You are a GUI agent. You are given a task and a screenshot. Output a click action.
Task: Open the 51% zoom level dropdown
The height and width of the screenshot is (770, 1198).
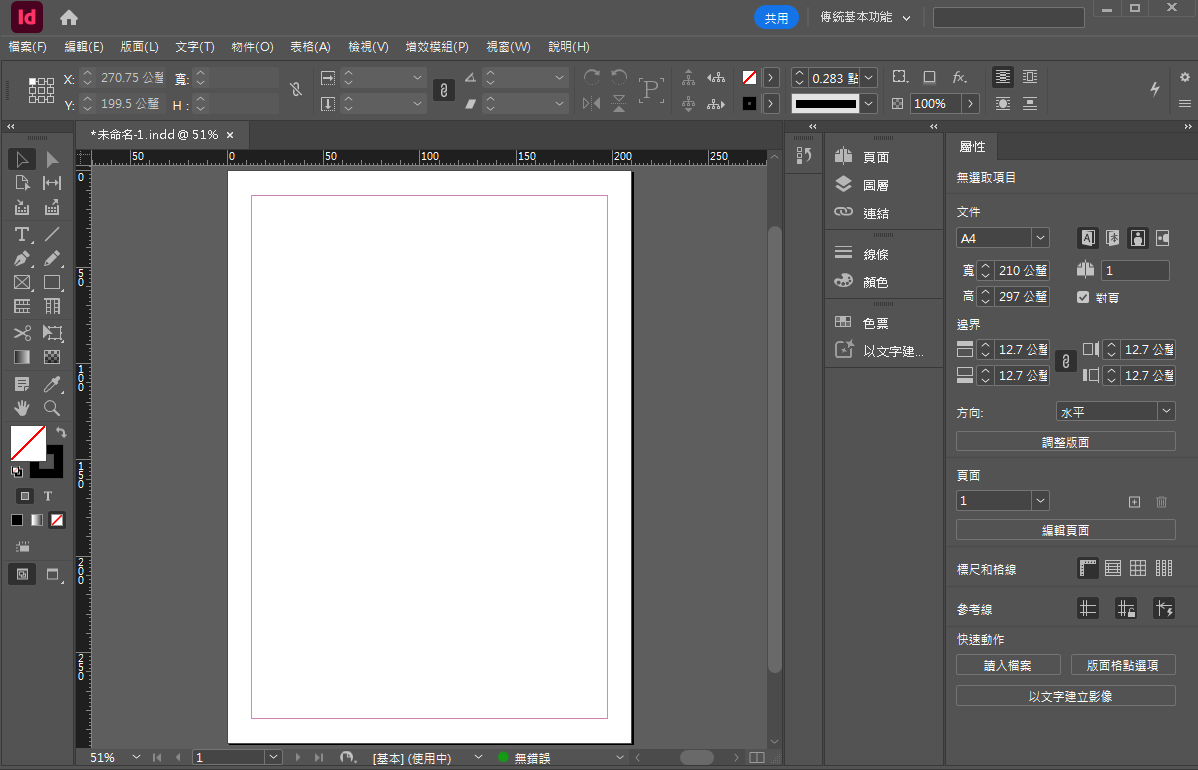coord(136,757)
